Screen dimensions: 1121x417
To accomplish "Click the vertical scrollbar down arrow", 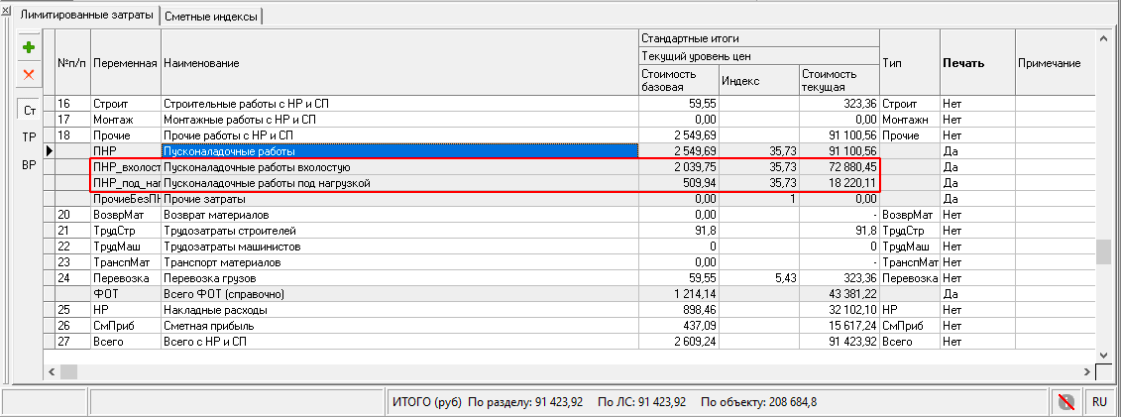I will point(1105,355).
